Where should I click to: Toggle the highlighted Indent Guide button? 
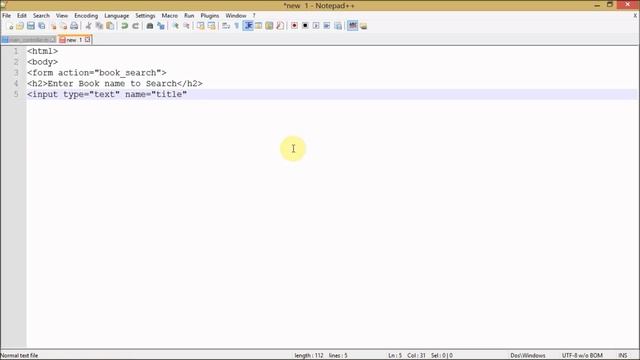coord(248,26)
